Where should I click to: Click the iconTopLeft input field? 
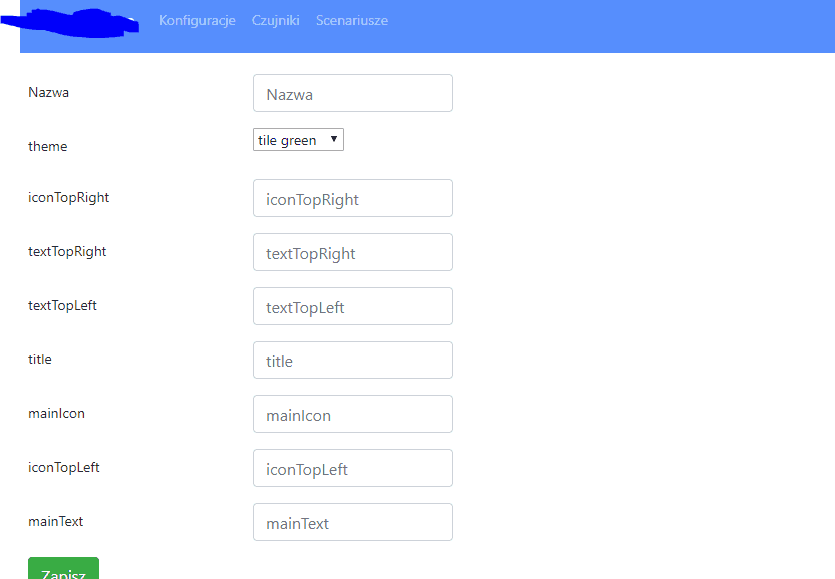[353, 468]
